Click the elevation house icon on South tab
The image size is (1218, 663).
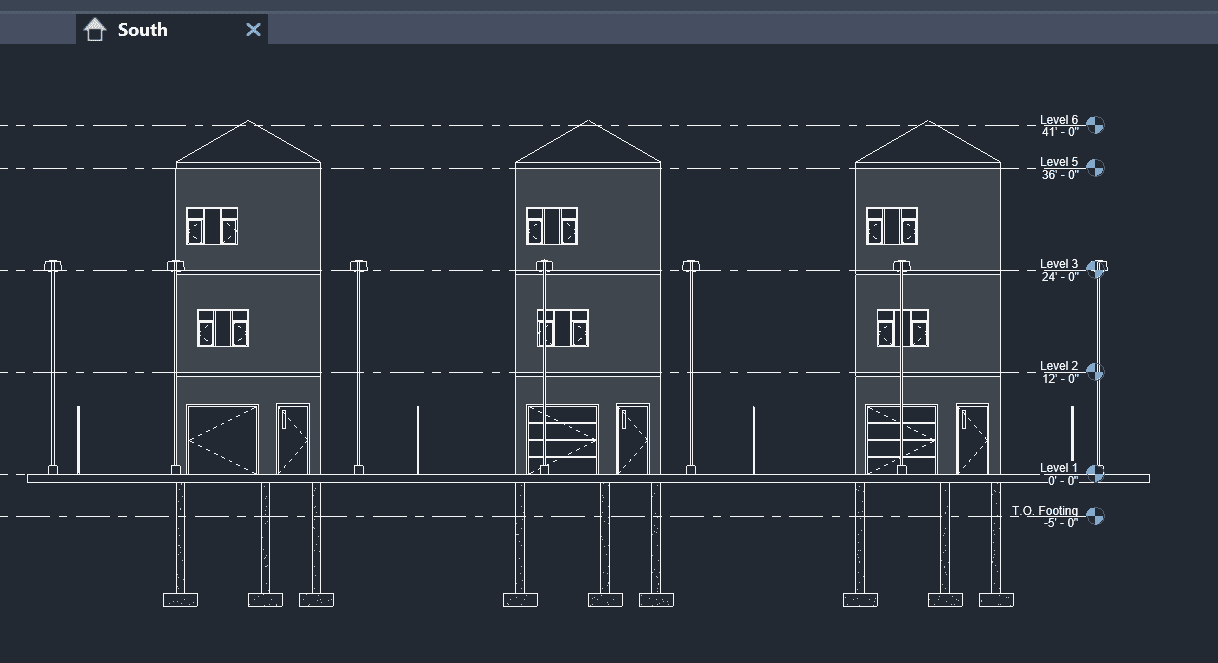pyautogui.click(x=95, y=30)
